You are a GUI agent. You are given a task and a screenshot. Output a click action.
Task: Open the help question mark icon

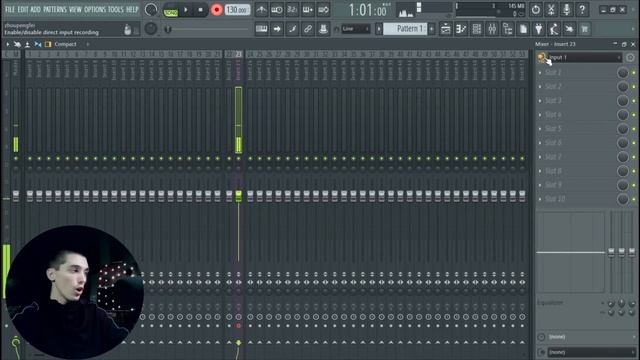click(x=582, y=9)
